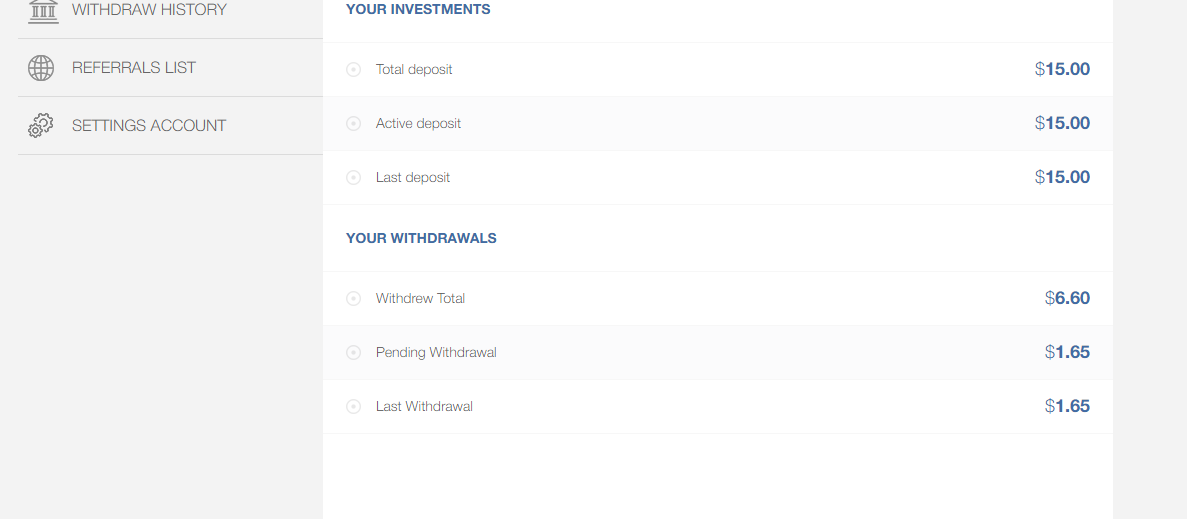
Task: Click the Last deposit amount value
Action: click(x=1062, y=178)
